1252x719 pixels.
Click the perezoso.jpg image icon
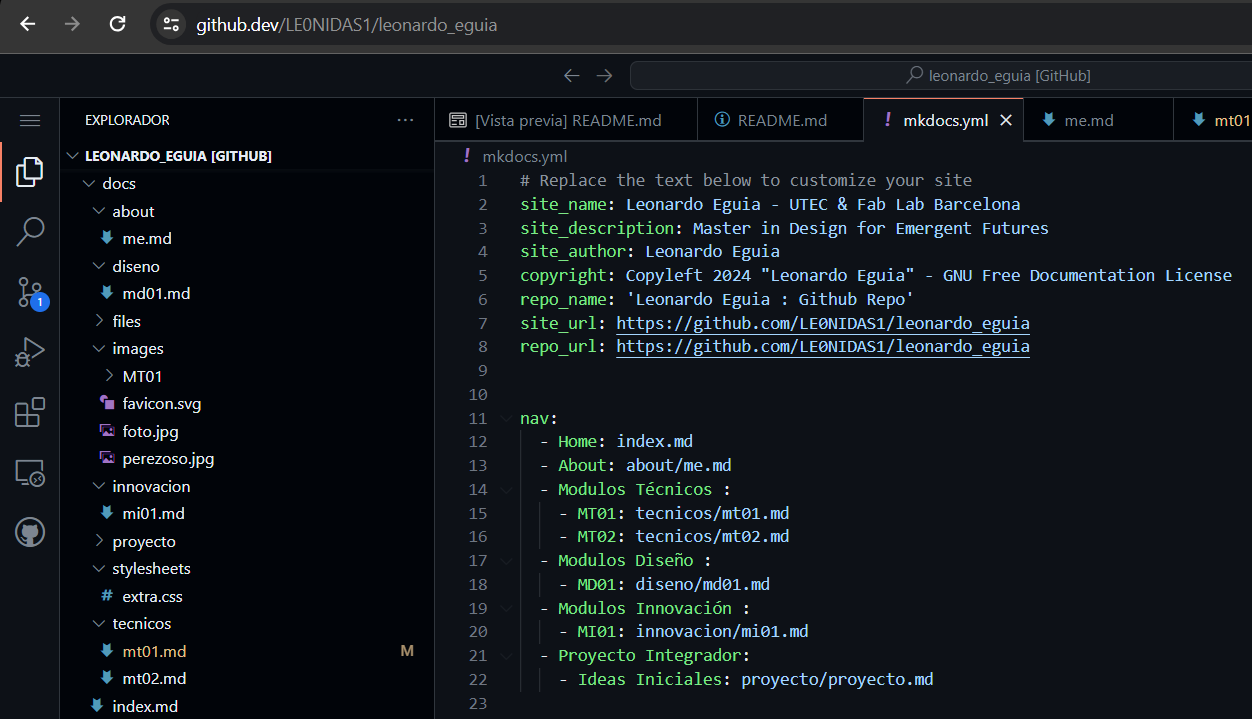107,459
